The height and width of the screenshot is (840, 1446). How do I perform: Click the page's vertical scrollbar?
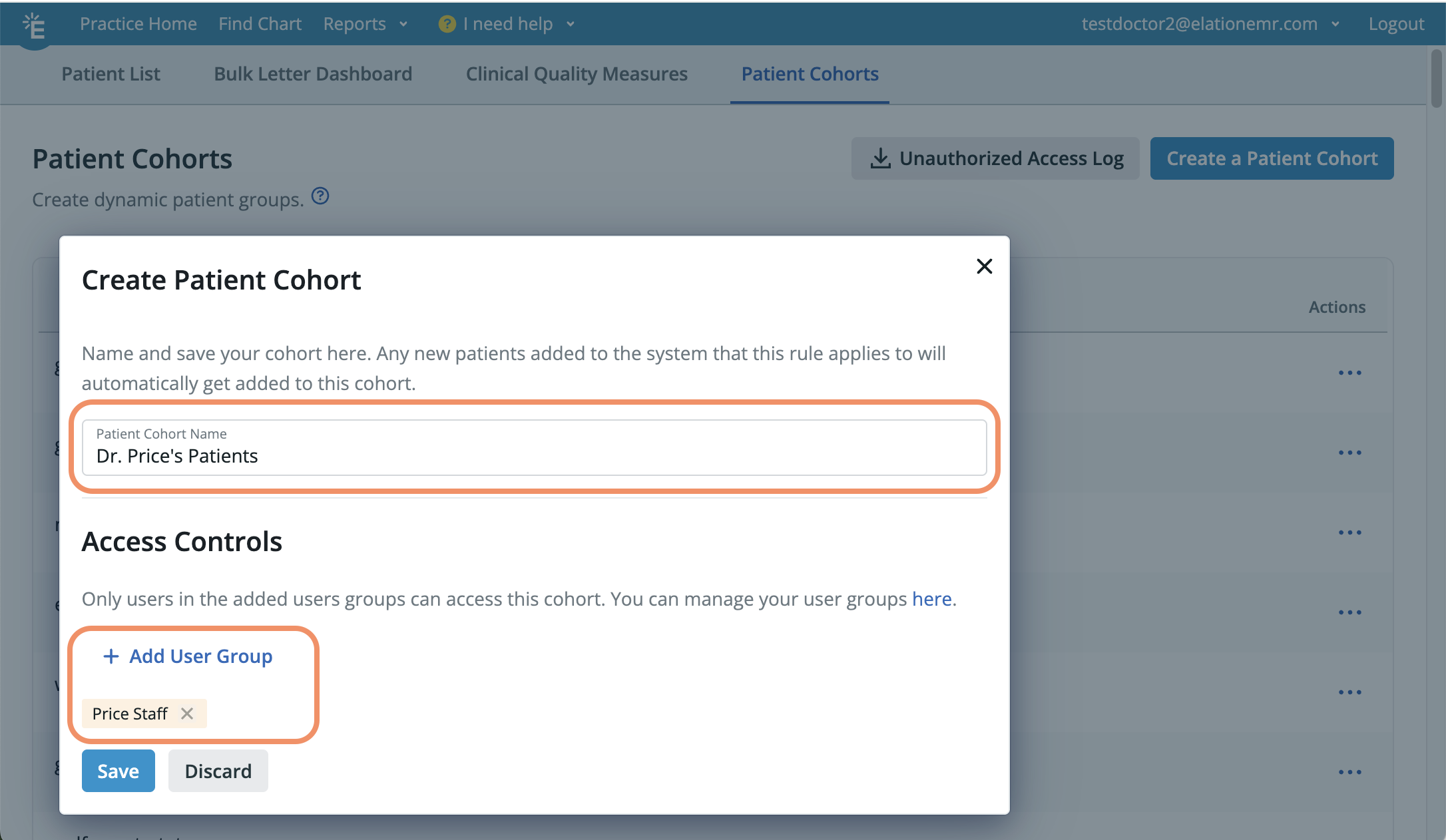tap(1436, 79)
